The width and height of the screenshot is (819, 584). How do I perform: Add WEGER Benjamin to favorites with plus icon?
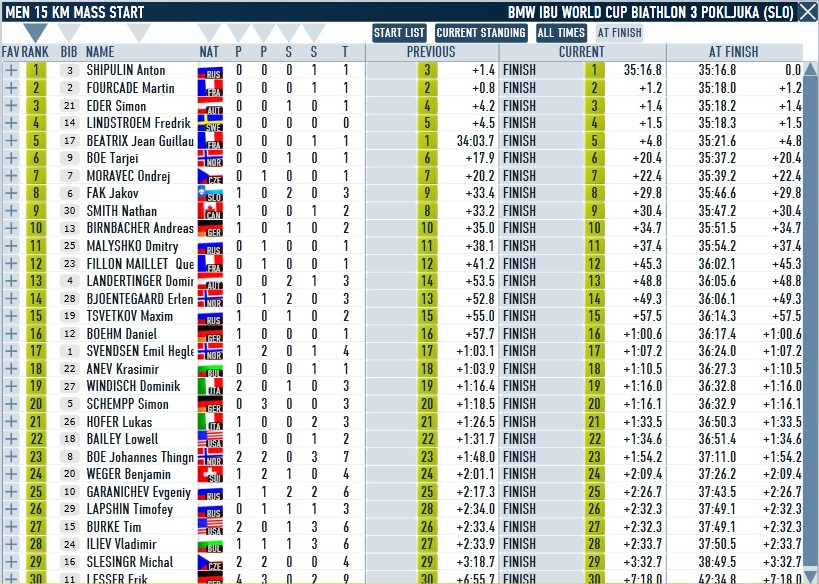click(x=10, y=474)
